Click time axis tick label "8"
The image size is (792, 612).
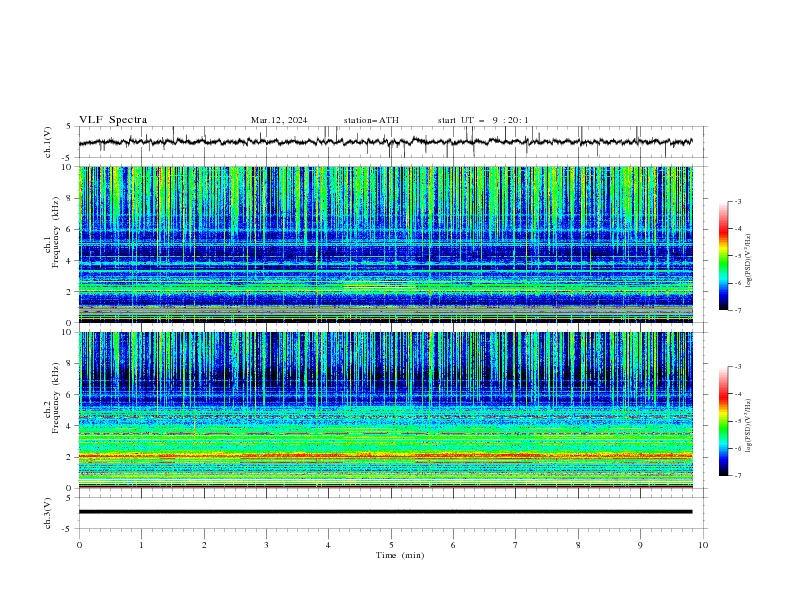point(578,545)
